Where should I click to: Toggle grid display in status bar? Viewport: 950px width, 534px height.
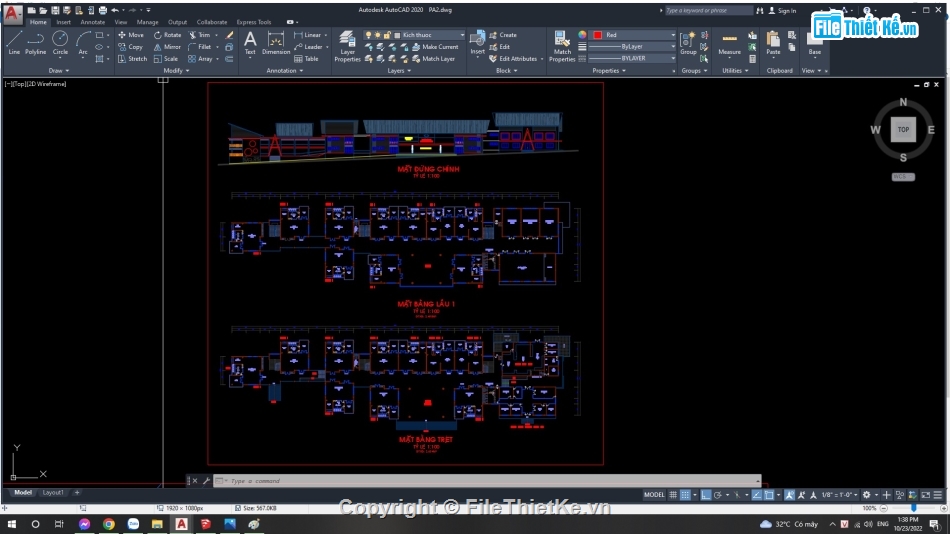click(x=673, y=495)
